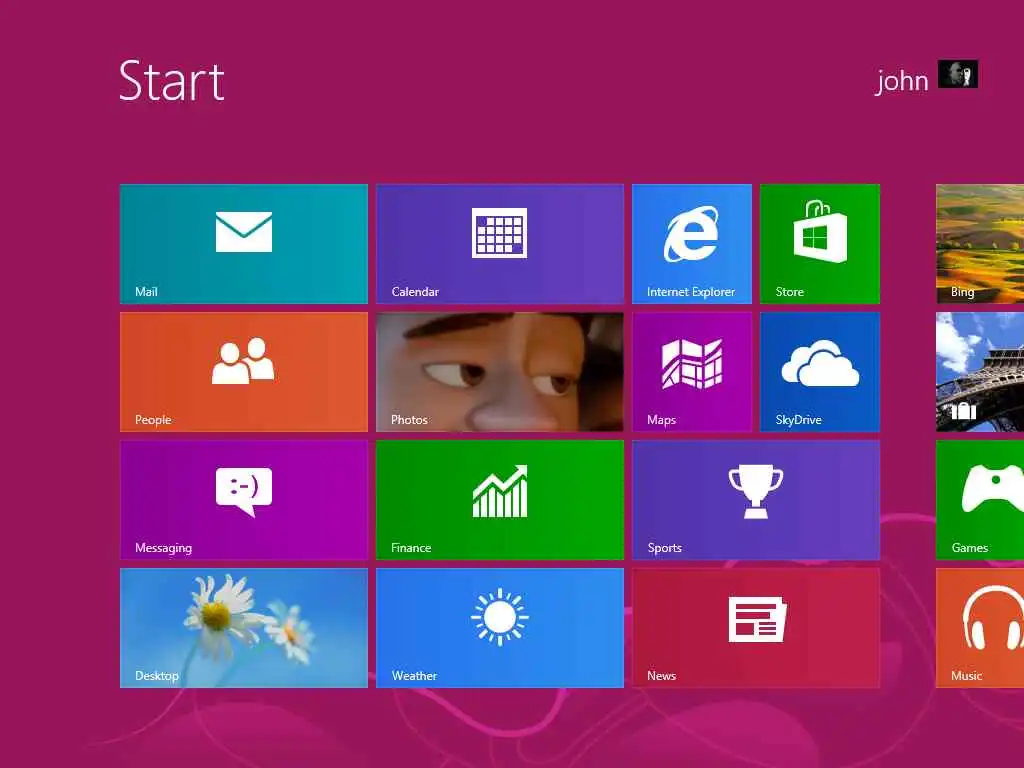Open the Messaging tile
Viewport: 1024px width, 768px height.
pyautogui.click(x=244, y=500)
